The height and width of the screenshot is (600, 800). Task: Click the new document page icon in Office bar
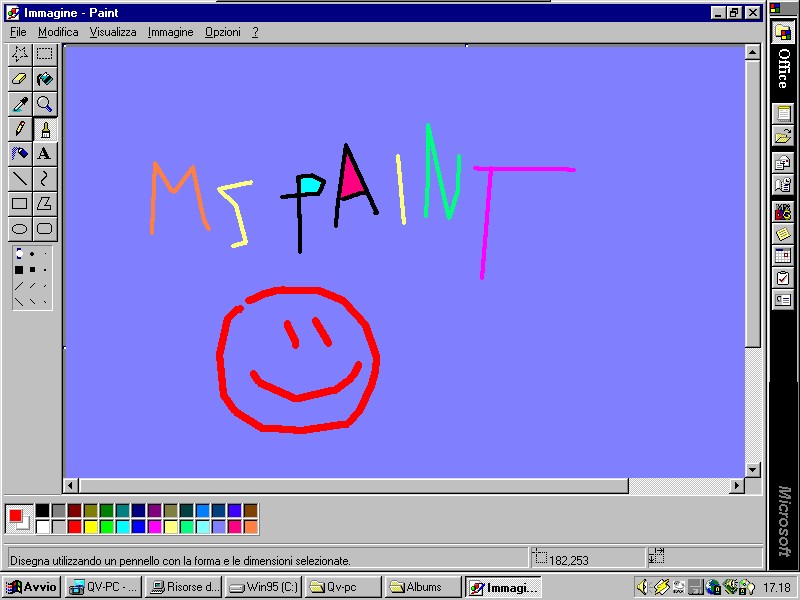point(783,113)
